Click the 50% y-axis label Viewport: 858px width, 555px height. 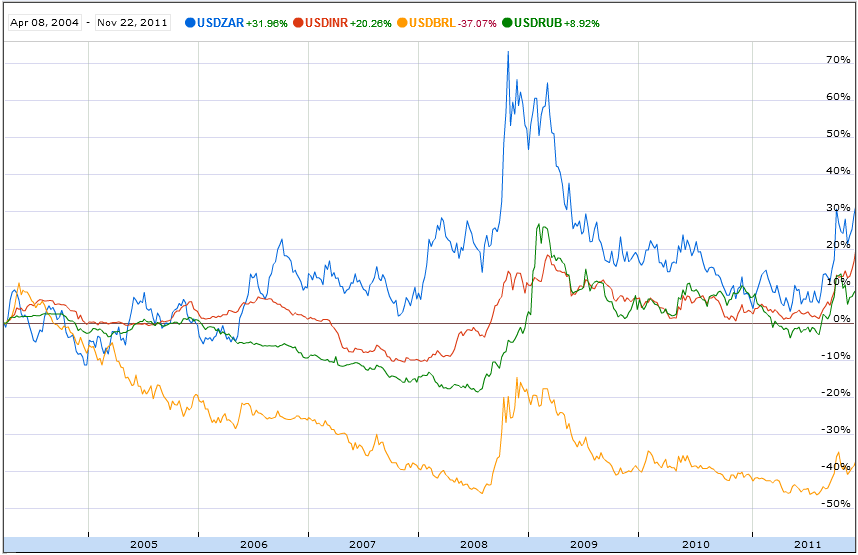pos(838,134)
